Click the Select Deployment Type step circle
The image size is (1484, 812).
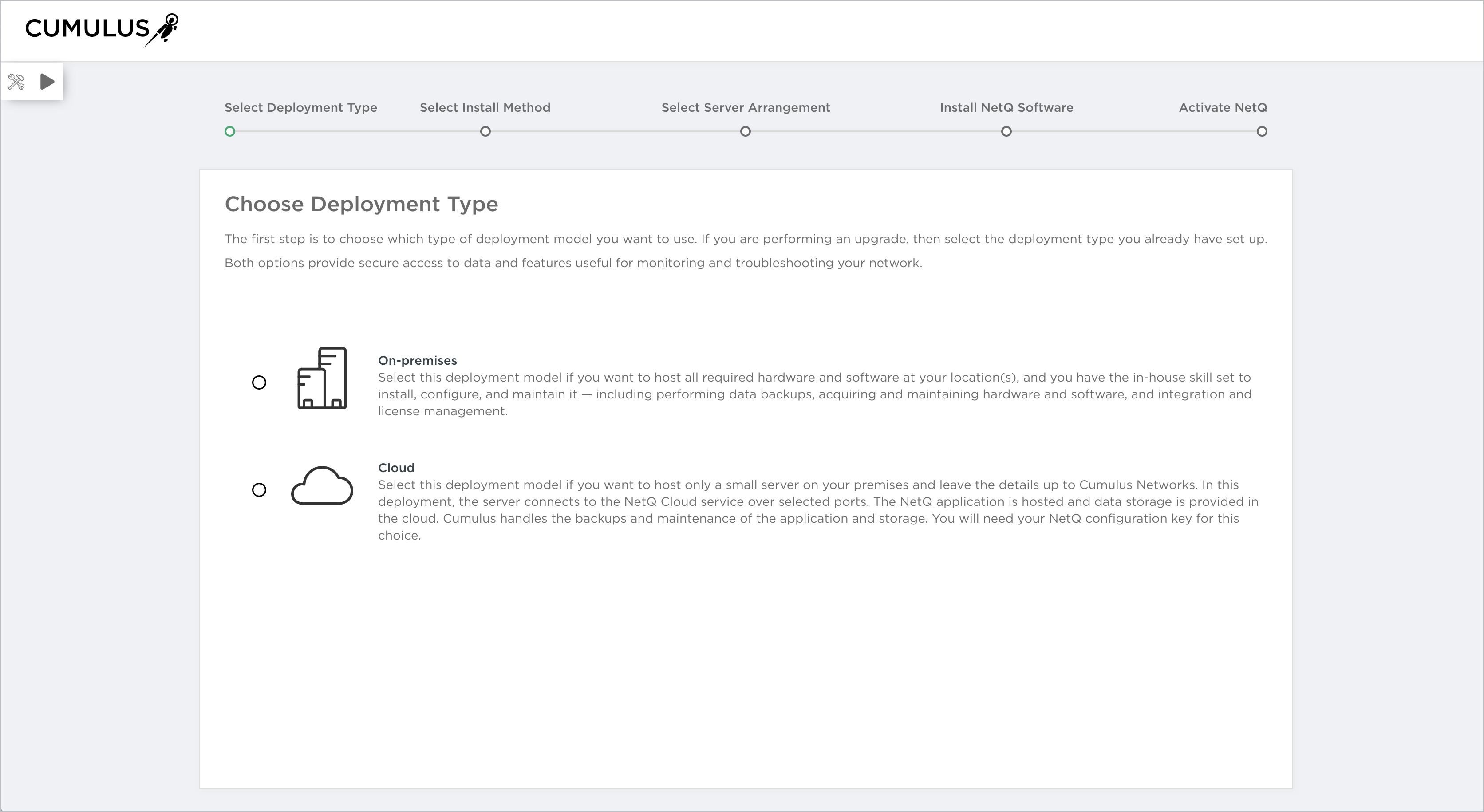(230, 131)
